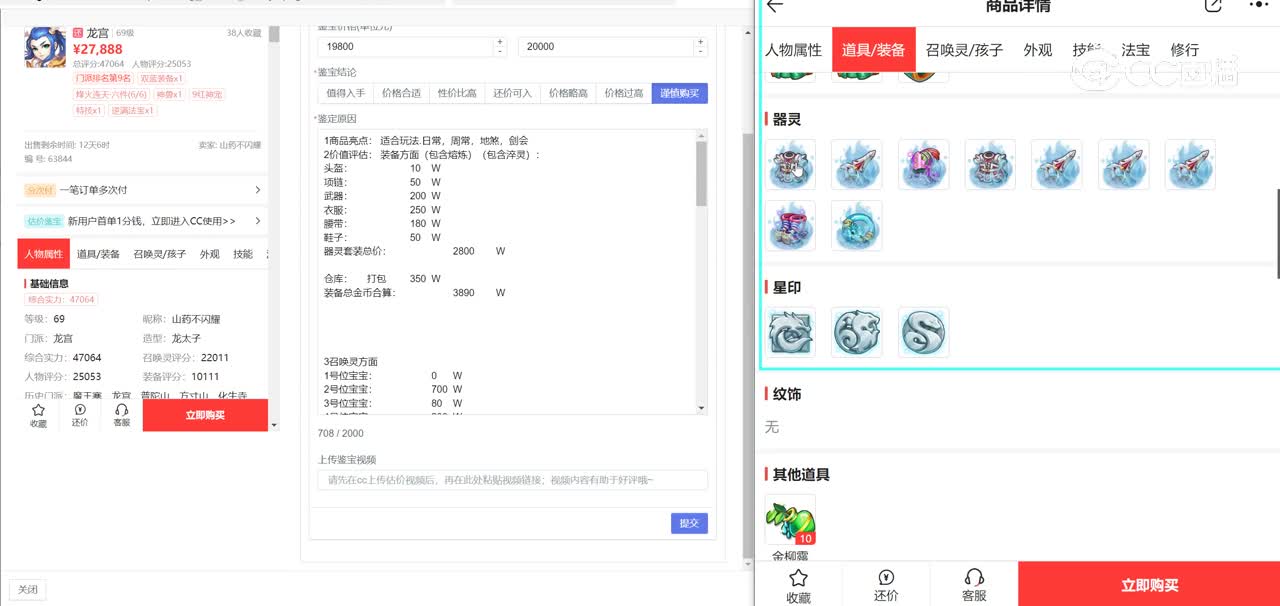
Task: Switch to 召唤灵/孩子 tab in left panel
Action: coord(160,254)
